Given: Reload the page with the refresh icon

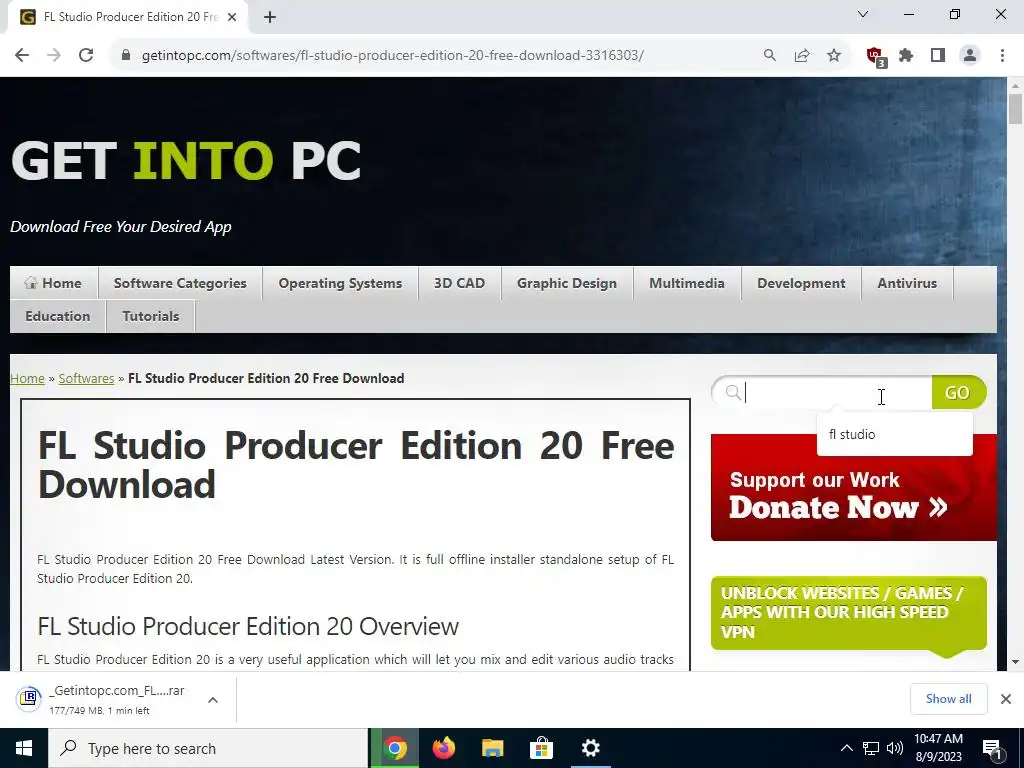Looking at the screenshot, I should coord(86,56).
